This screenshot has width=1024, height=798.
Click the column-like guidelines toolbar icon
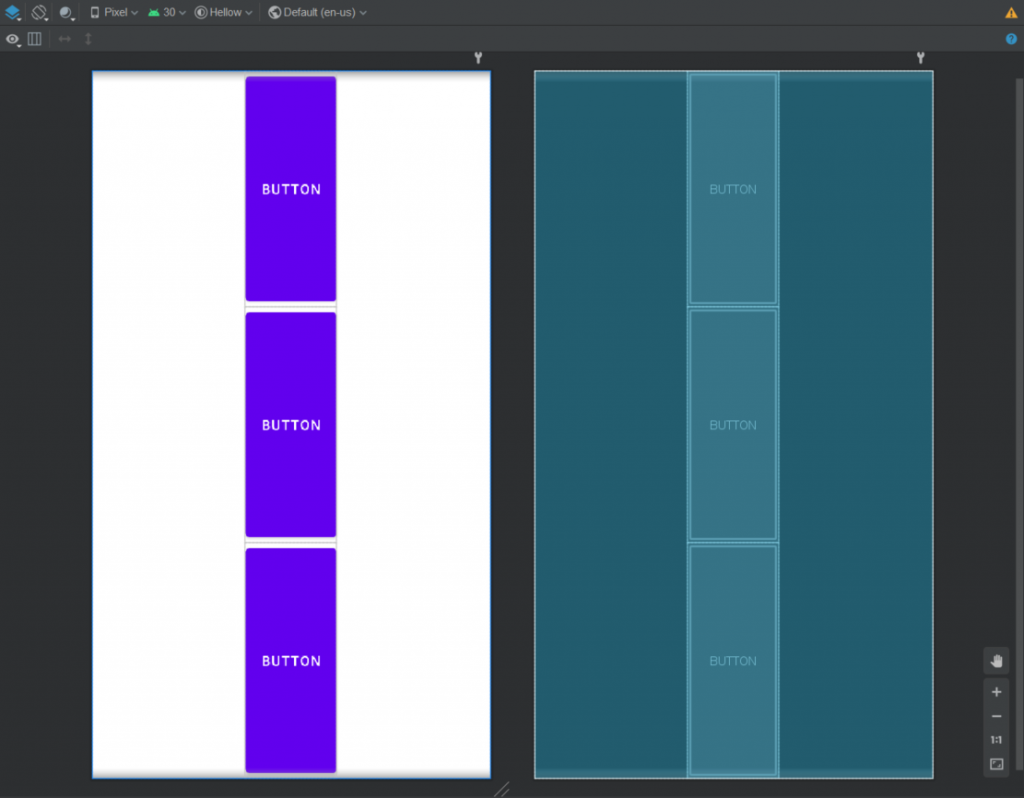click(35, 39)
